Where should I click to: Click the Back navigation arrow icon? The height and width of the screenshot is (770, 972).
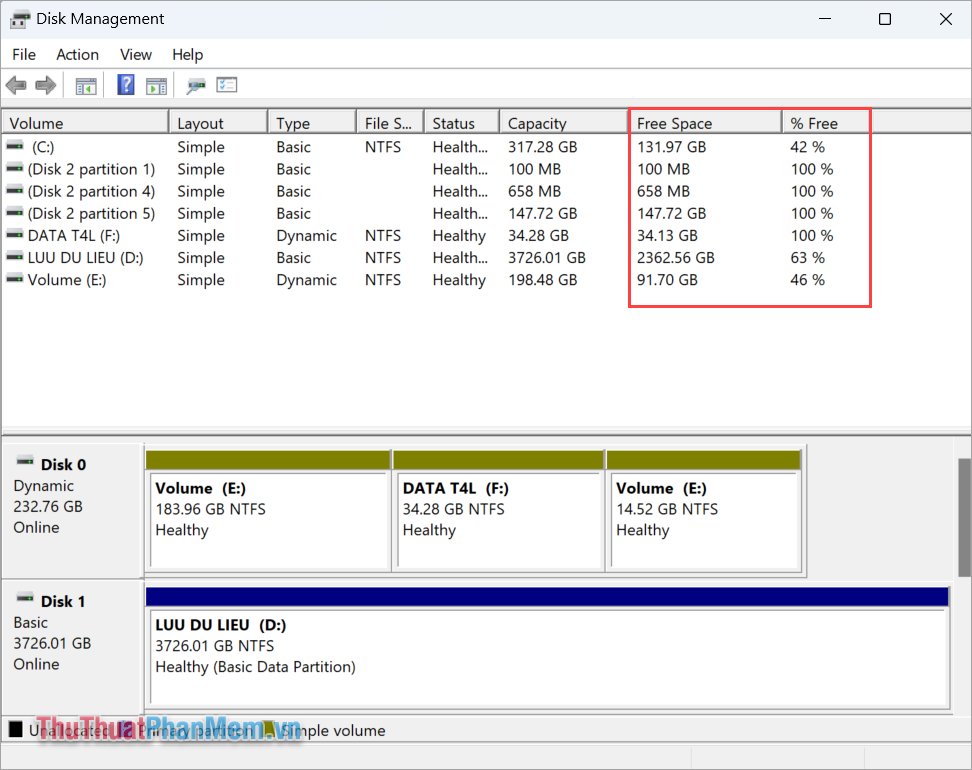[x=16, y=85]
